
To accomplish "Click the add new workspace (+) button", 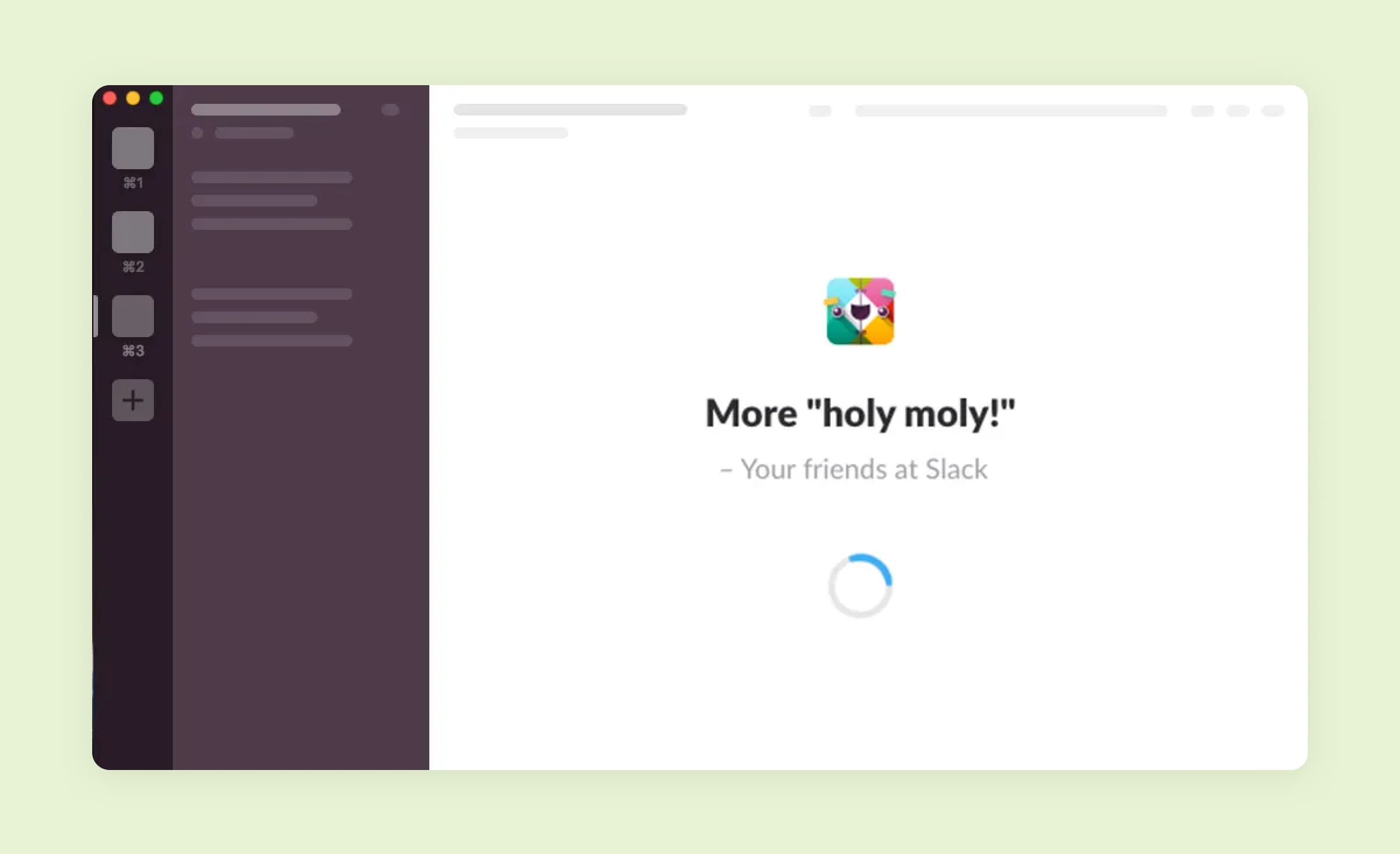I will tap(132, 400).
